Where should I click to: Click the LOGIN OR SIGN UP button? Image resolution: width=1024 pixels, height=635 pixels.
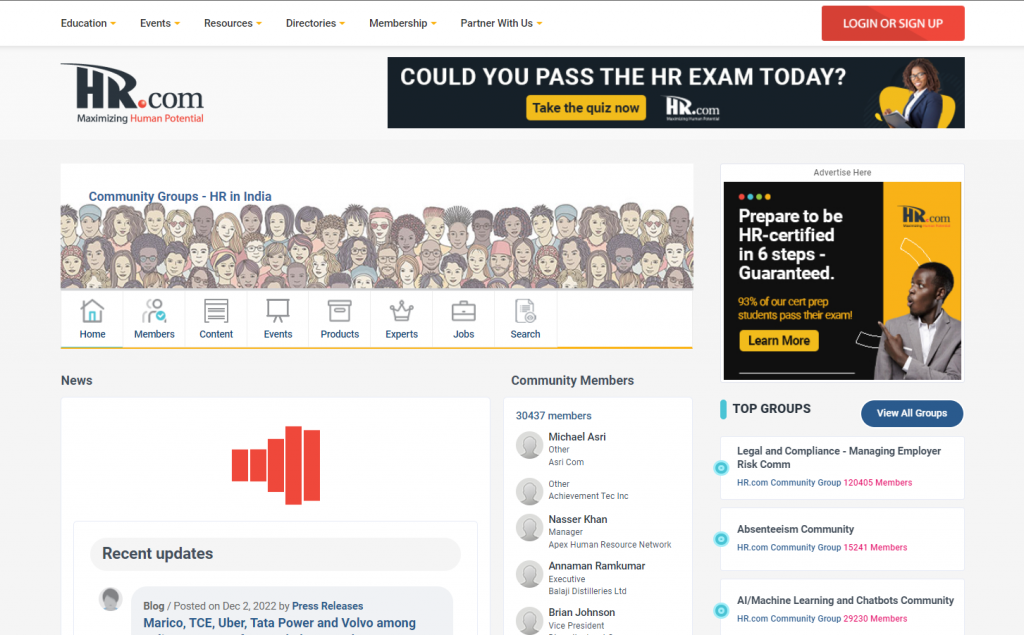tap(892, 22)
